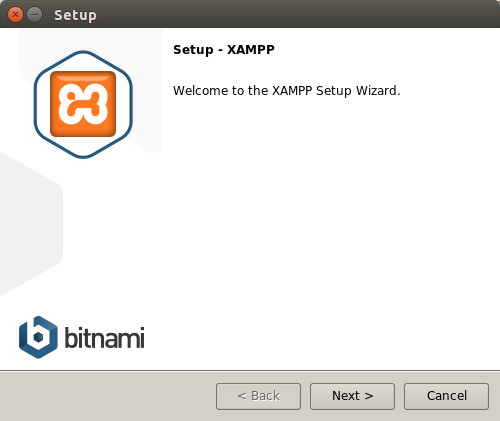This screenshot has height=421, width=500.
Task: Click the "Setup - XAMPP" heading
Action: [x=224, y=50]
